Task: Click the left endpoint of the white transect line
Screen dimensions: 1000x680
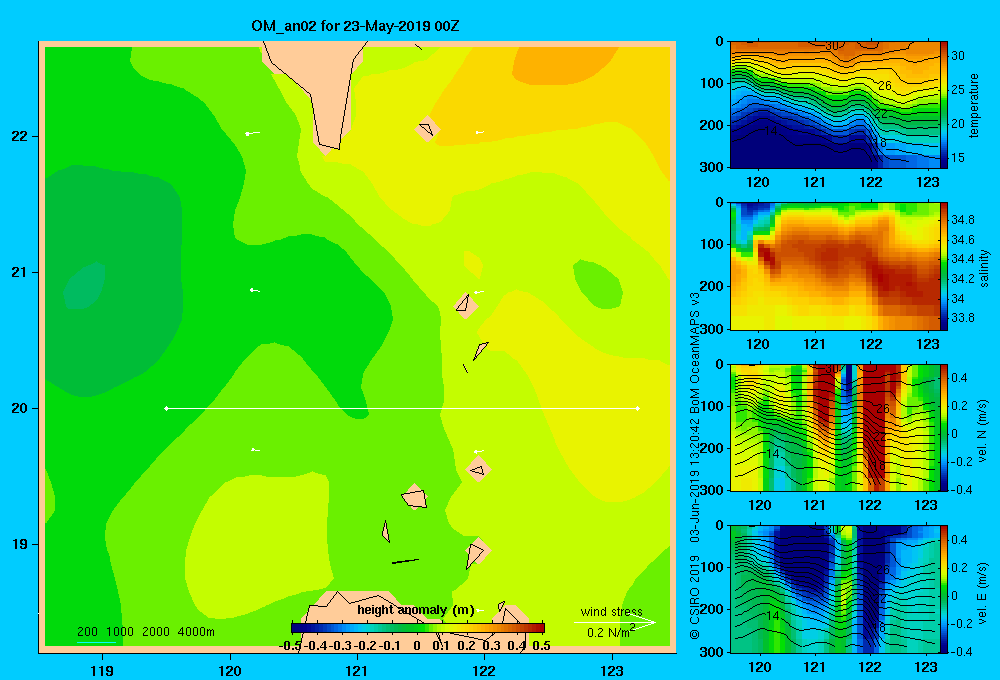Action: tap(166, 408)
